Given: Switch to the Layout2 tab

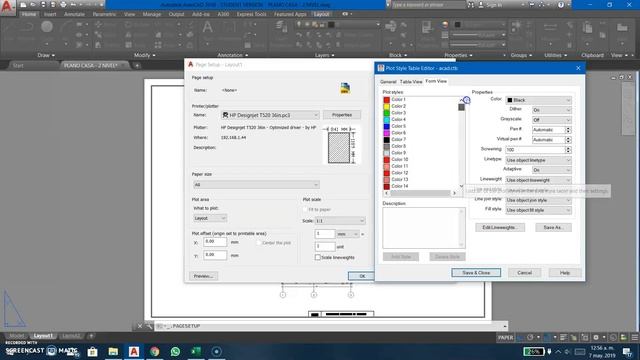Looking at the screenshot, I should tap(71, 336).
